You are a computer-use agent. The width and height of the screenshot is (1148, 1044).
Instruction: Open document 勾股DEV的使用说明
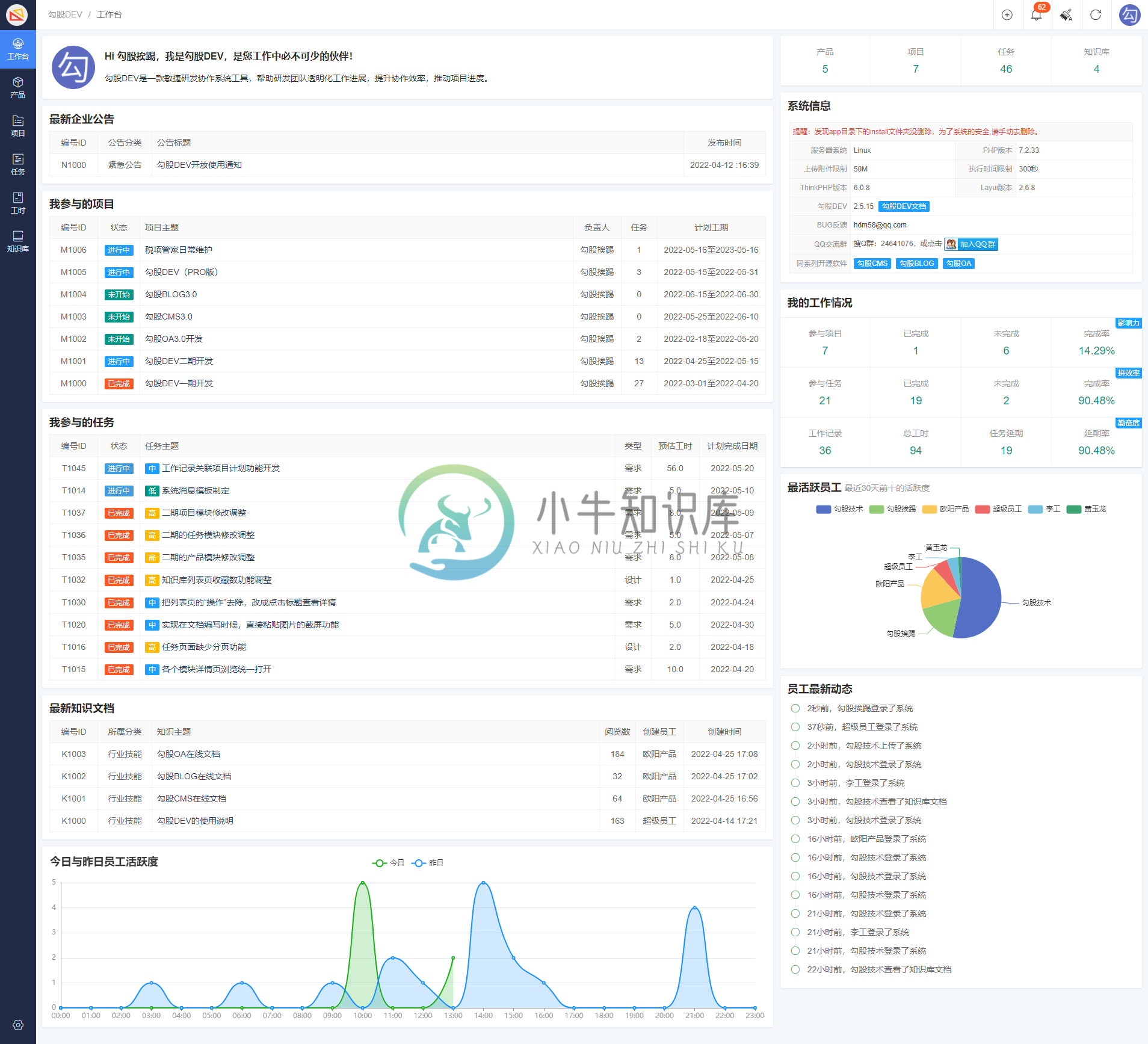(x=195, y=821)
